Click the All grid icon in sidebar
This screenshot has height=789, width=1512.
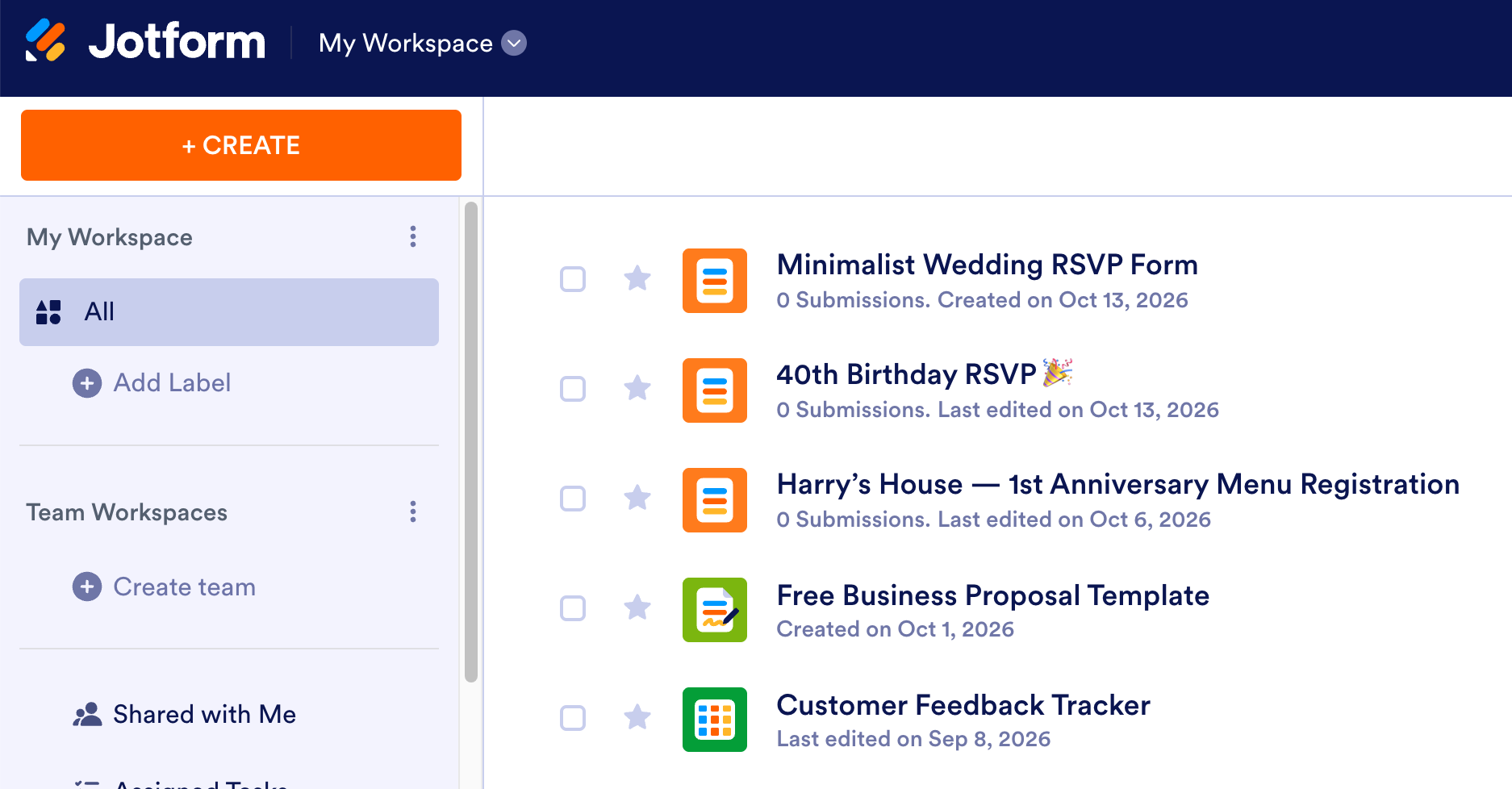click(48, 312)
